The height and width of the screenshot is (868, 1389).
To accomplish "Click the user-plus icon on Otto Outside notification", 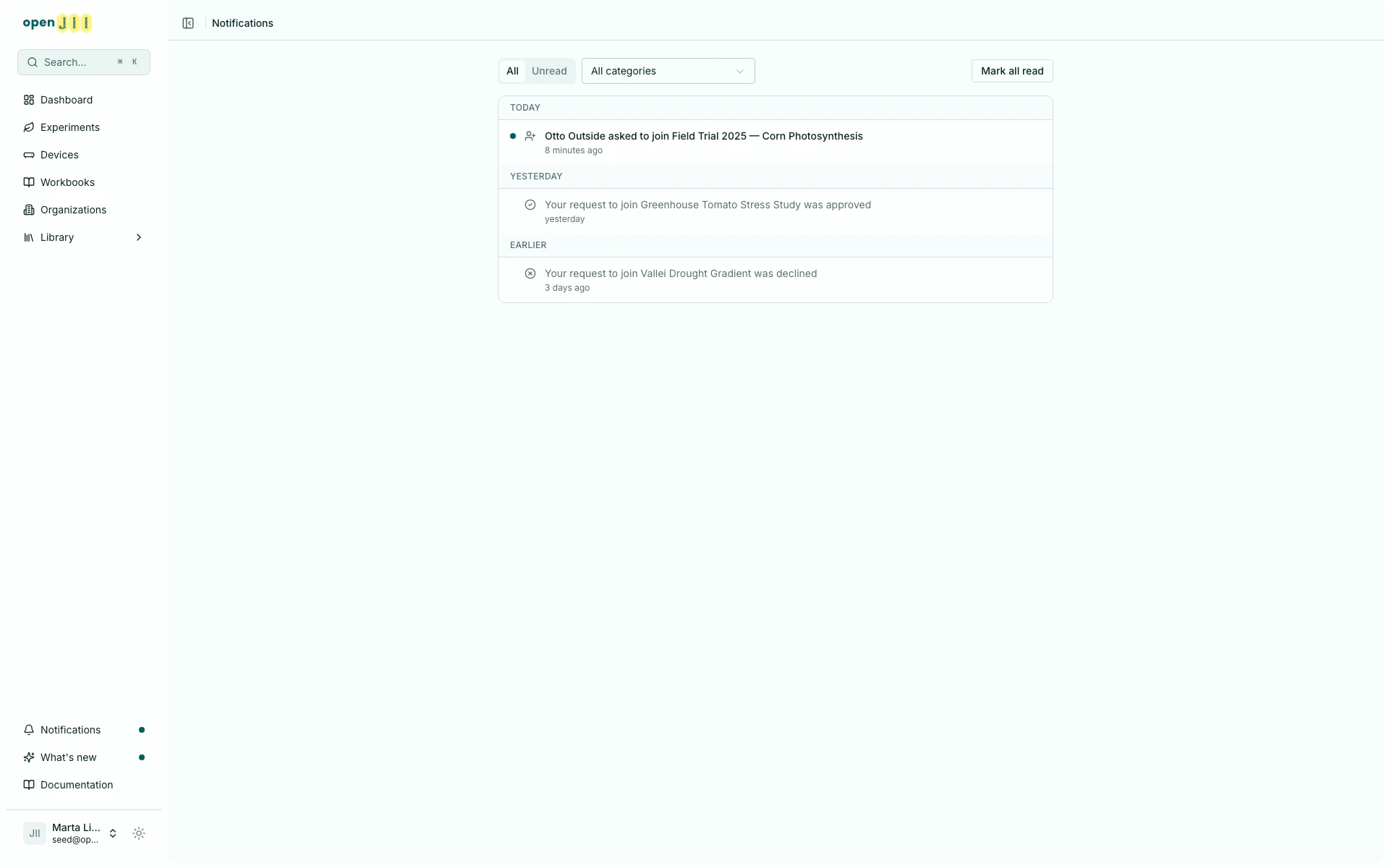I will pos(530,136).
